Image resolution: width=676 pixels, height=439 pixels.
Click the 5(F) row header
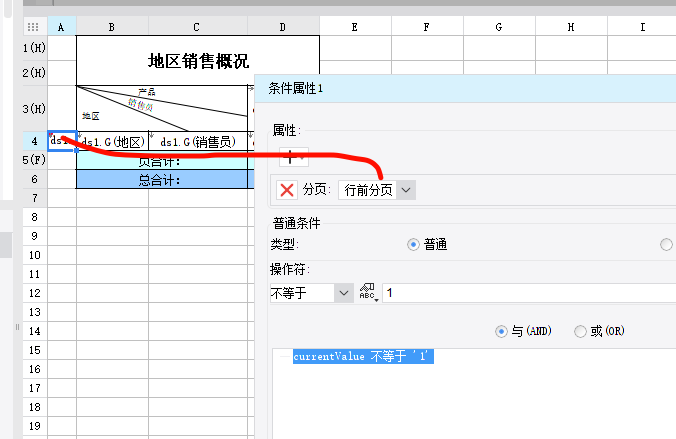(x=34, y=160)
